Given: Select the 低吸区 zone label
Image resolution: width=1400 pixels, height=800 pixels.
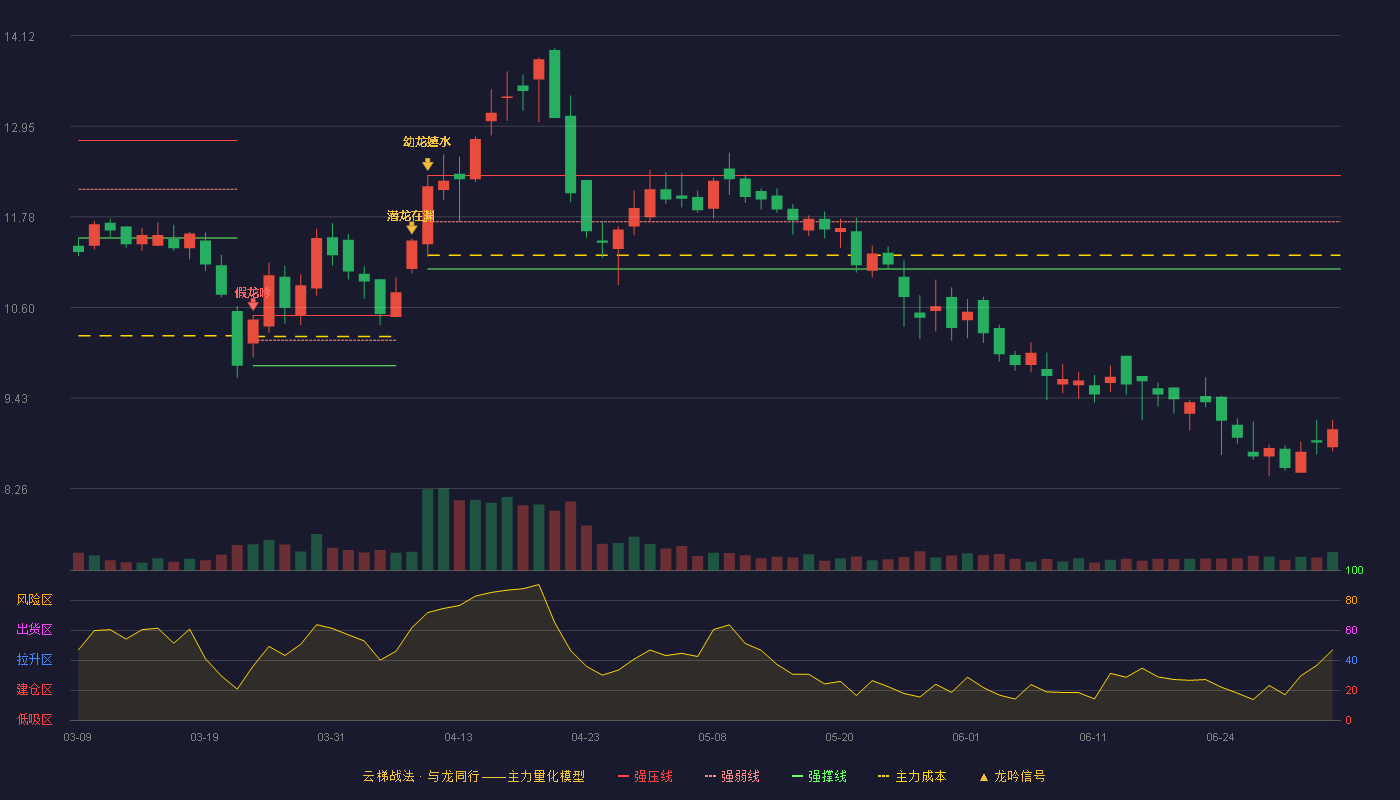Looking at the screenshot, I should coord(34,719).
